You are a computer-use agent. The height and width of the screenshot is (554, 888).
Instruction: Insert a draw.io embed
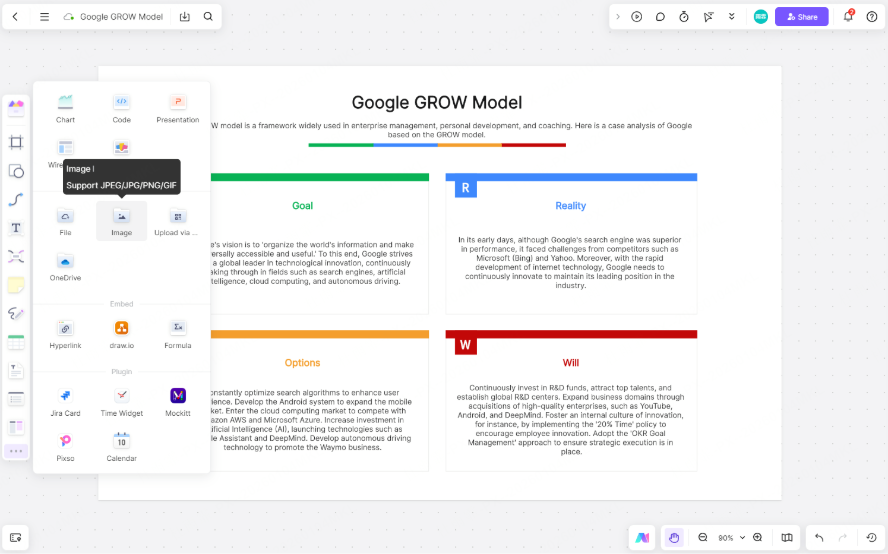(121, 333)
